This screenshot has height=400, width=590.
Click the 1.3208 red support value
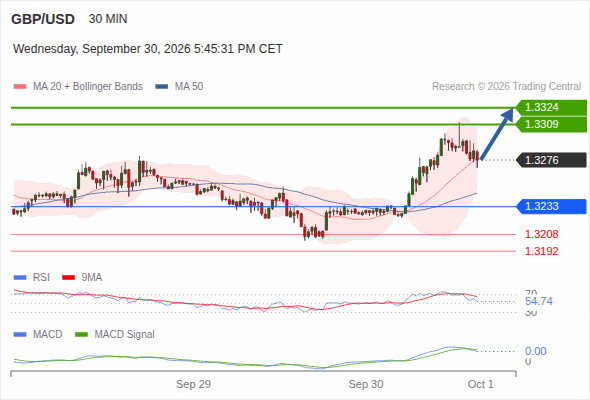[541, 234]
